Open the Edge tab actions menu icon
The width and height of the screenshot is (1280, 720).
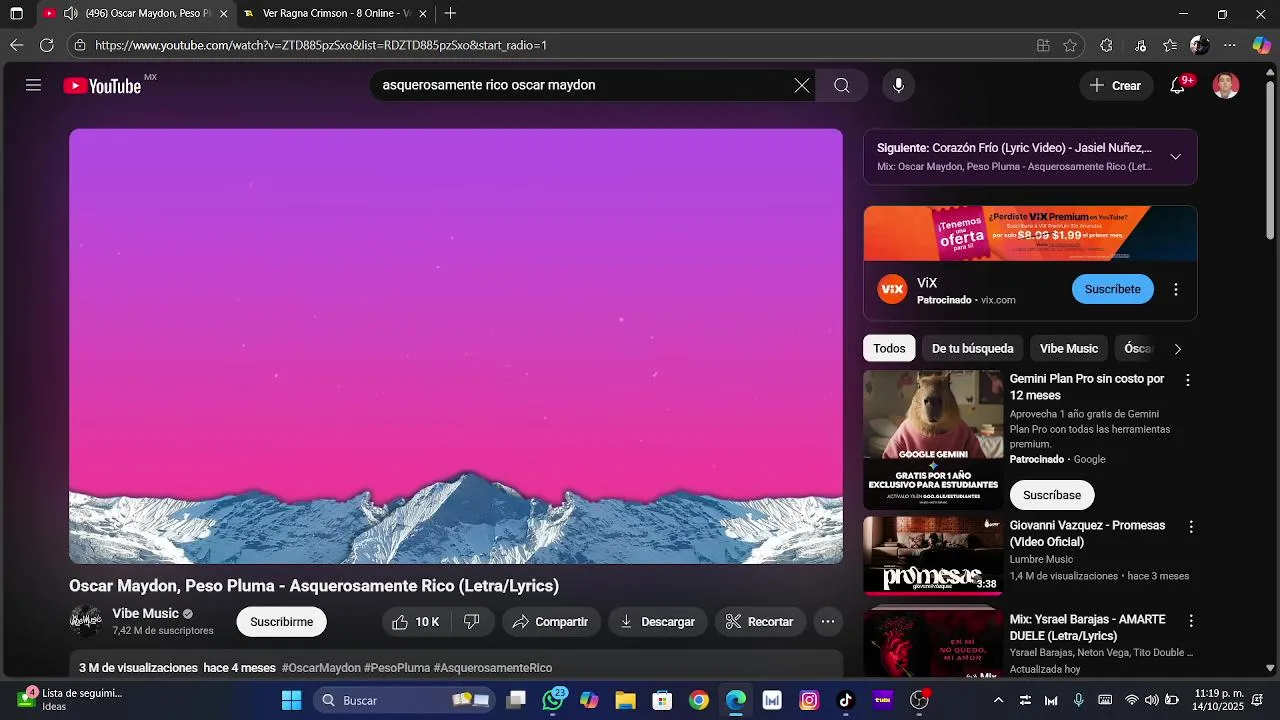16,13
